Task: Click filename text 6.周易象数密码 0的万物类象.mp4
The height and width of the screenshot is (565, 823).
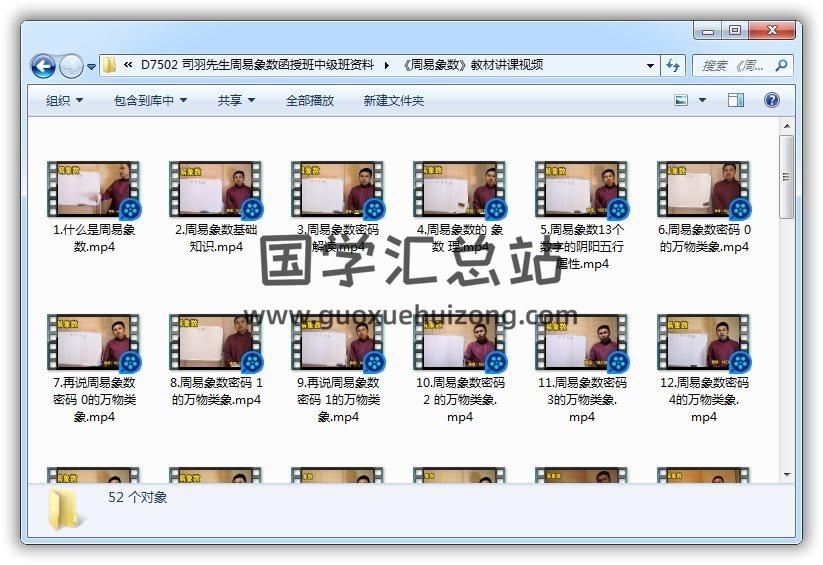Action: 704,238
